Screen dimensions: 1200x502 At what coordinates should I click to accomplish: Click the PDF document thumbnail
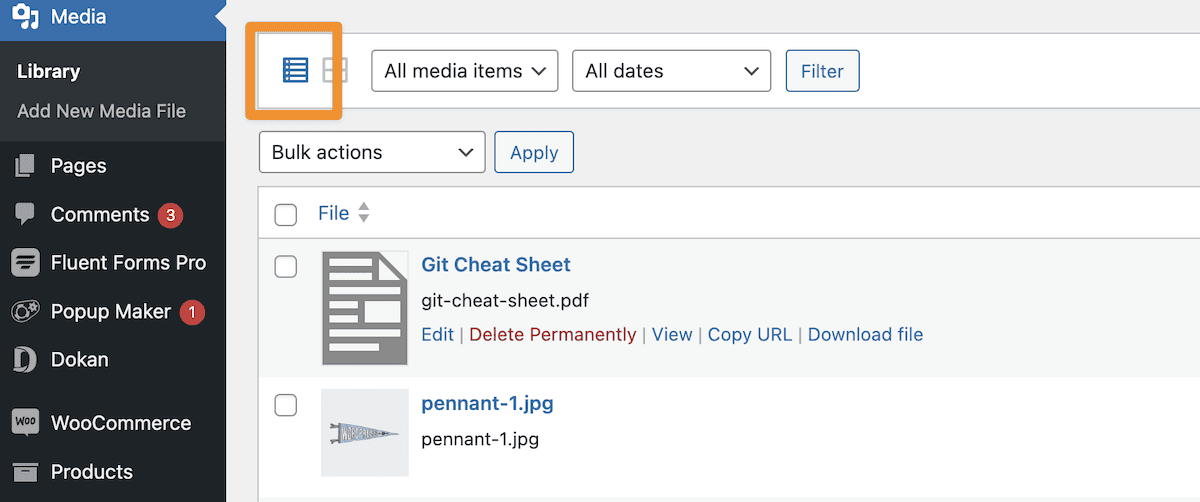pyautogui.click(x=365, y=308)
